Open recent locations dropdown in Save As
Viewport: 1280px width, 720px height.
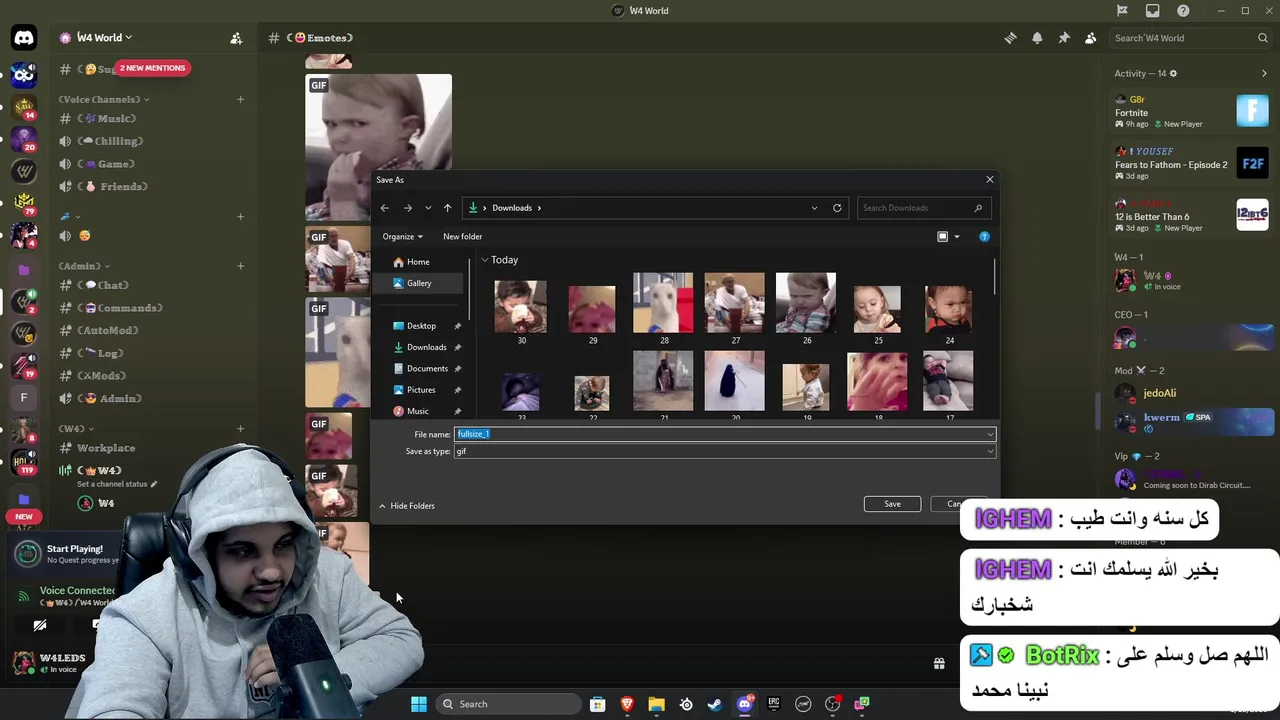point(428,208)
